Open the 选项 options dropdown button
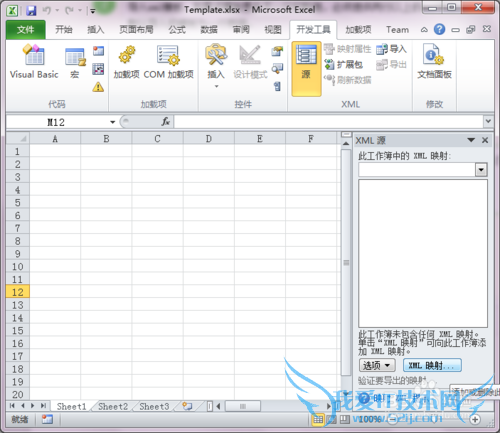 click(377, 365)
